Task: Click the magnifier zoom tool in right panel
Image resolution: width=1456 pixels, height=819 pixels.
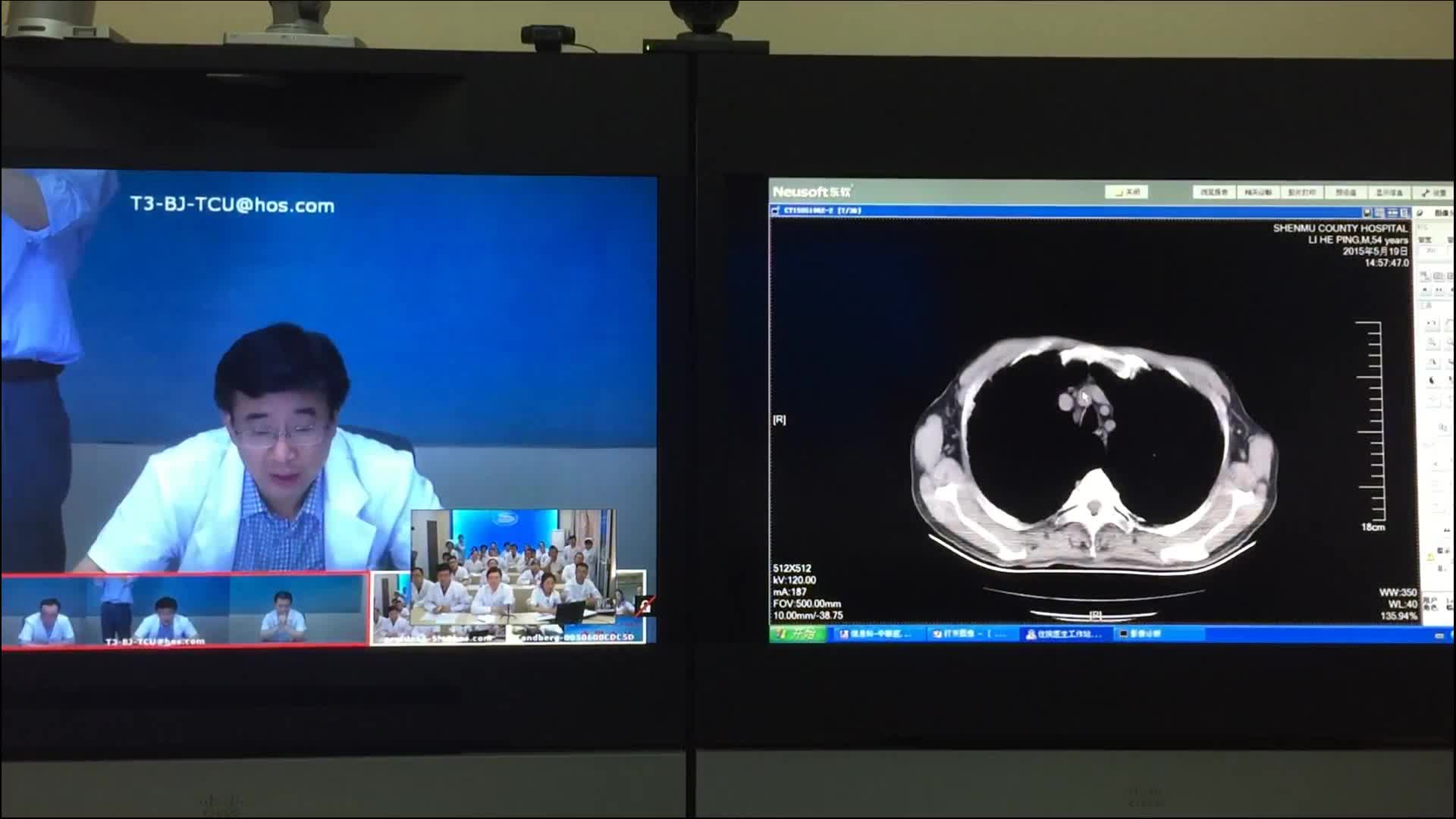Action: coord(1432,343)
